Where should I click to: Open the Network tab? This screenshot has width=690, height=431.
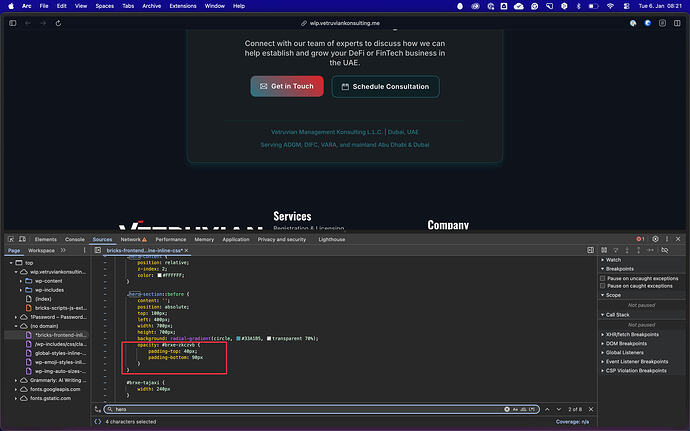pos(133,239)
